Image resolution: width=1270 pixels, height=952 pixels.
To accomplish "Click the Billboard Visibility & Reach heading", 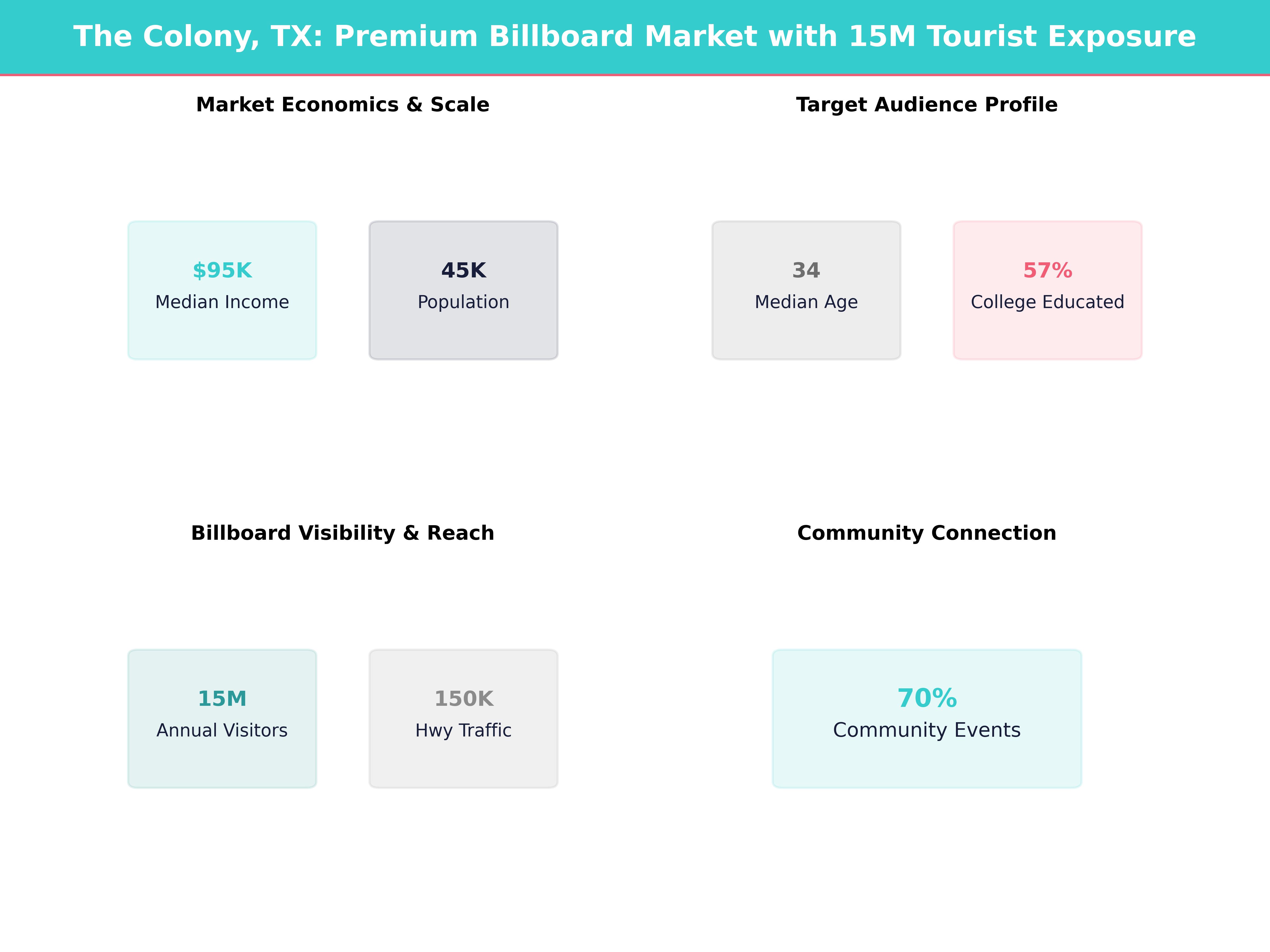I will pos(343,533).
